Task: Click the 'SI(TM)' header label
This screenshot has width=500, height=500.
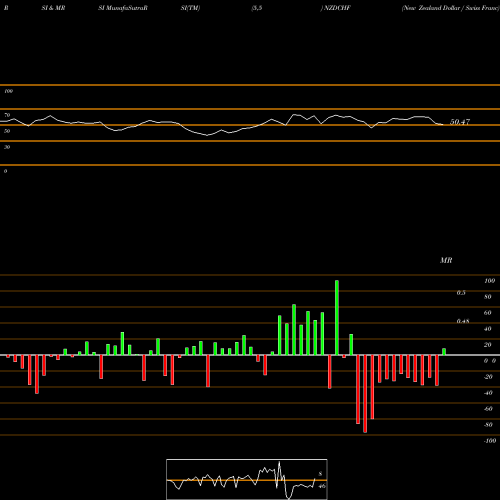Action: point(190,8)
